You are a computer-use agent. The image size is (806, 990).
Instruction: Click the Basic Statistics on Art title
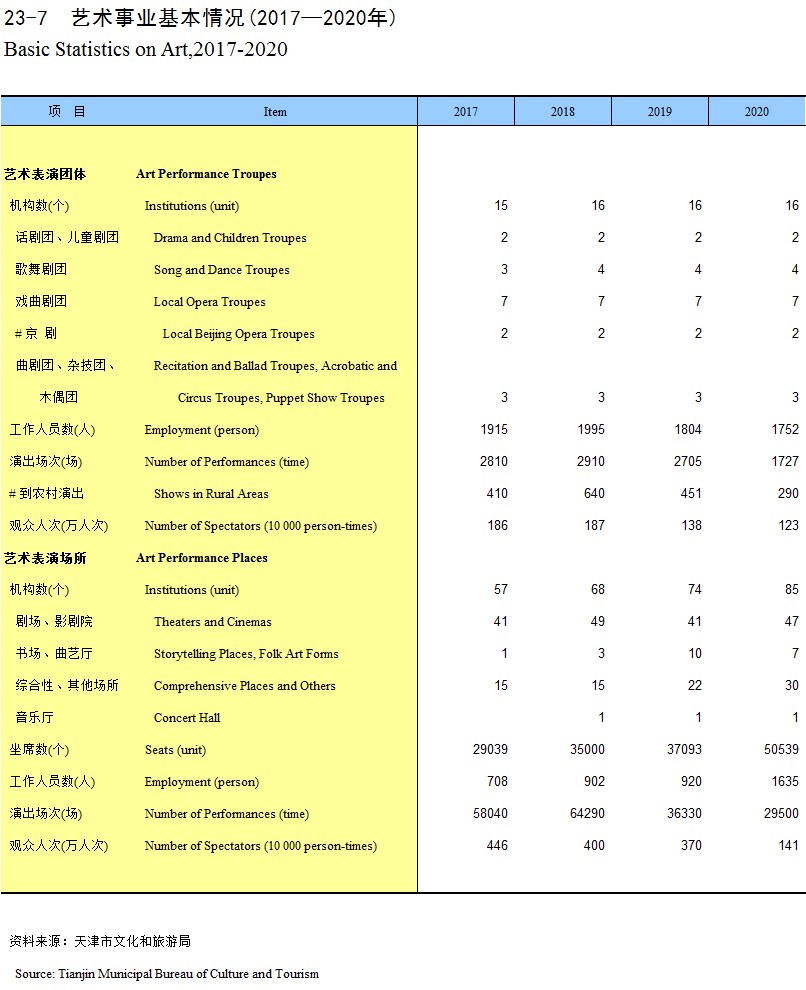[x=146, y=50]
